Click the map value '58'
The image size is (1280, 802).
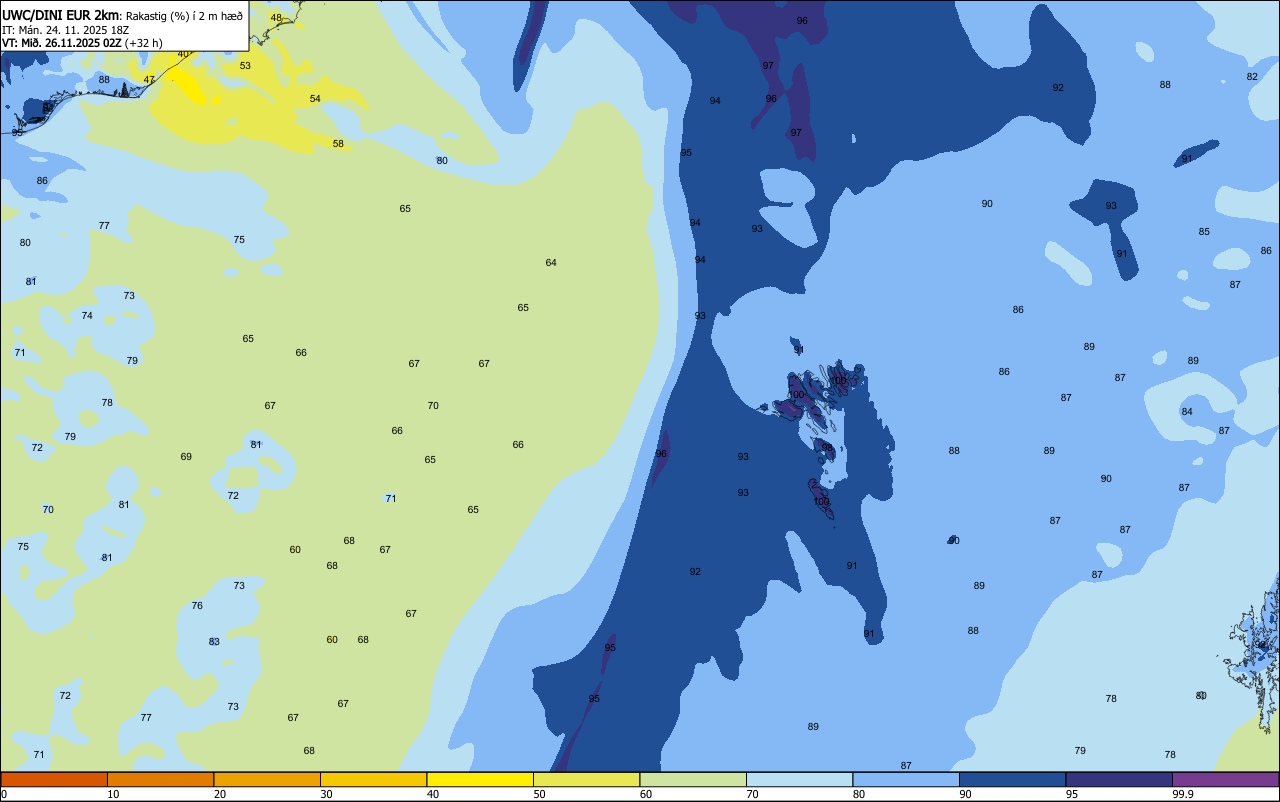338,143
